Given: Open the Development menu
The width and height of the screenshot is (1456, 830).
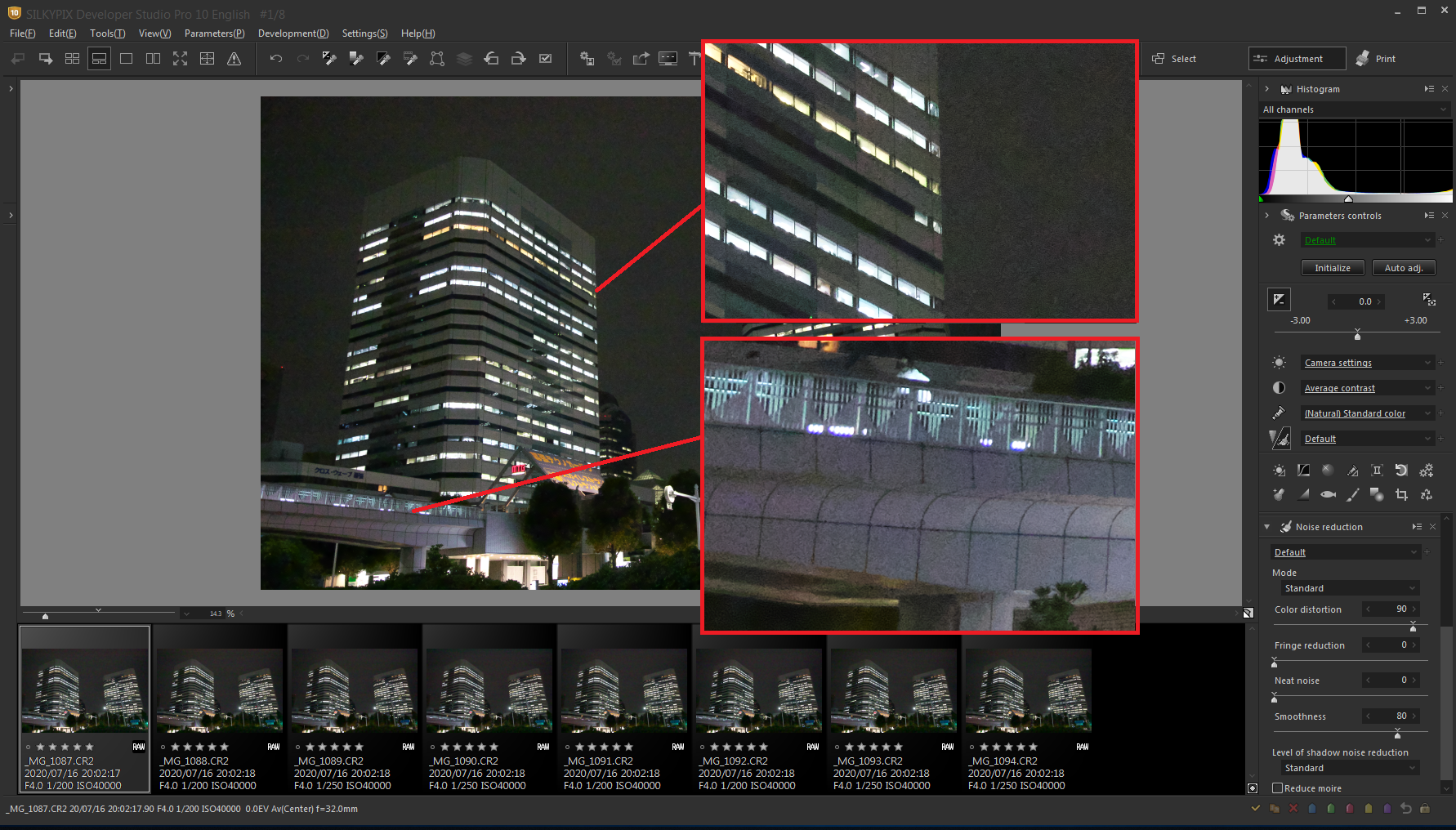Looking at the screenshot, I should pyautogui.click(x=293, y=33).
